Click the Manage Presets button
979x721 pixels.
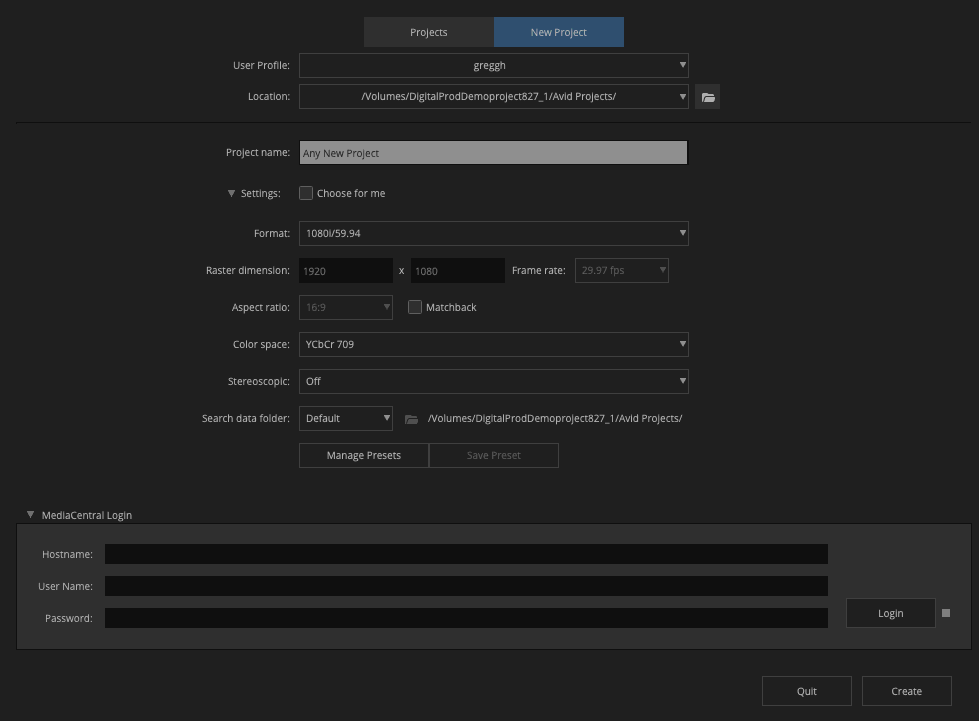(363, 455)
